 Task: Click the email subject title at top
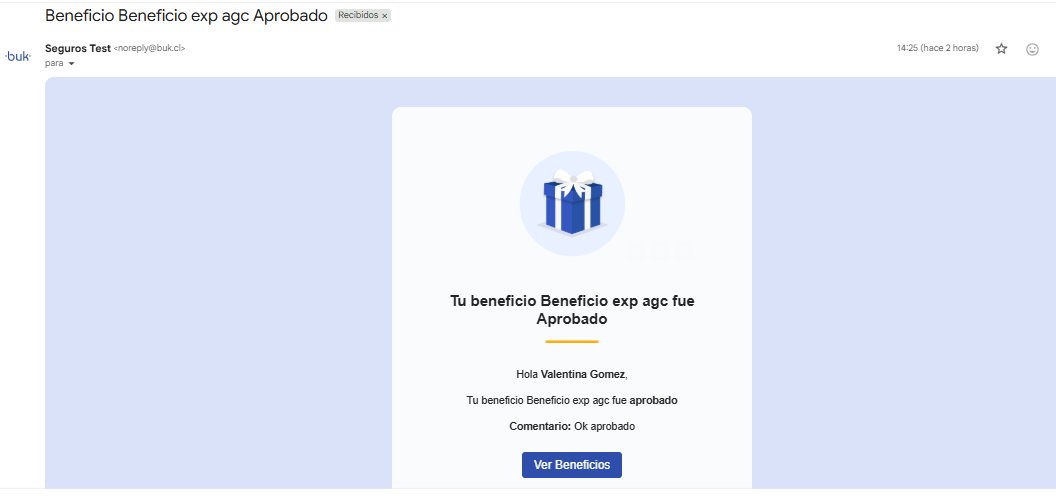(186, 16)
